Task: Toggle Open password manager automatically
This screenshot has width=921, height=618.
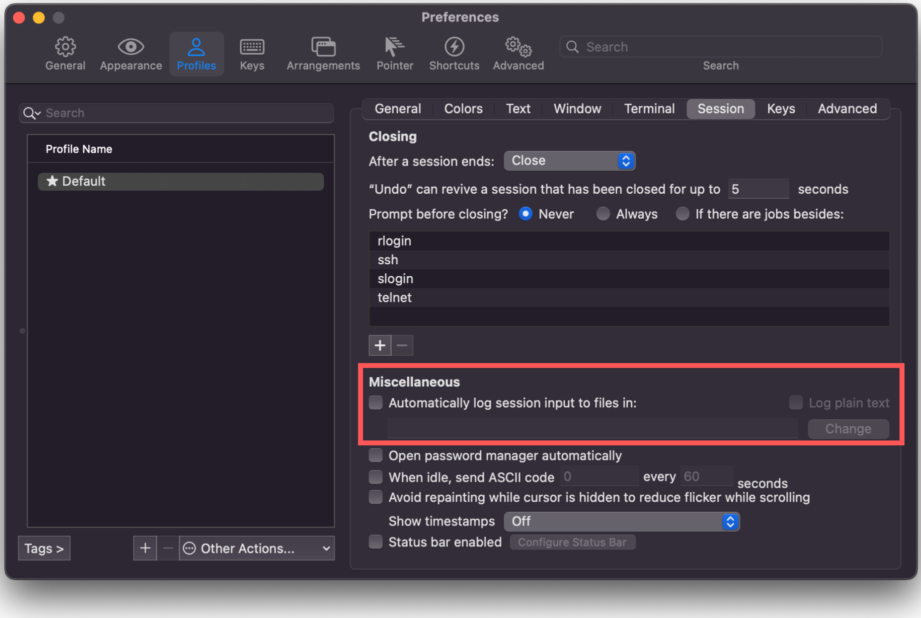Action: tap(376, 456)
